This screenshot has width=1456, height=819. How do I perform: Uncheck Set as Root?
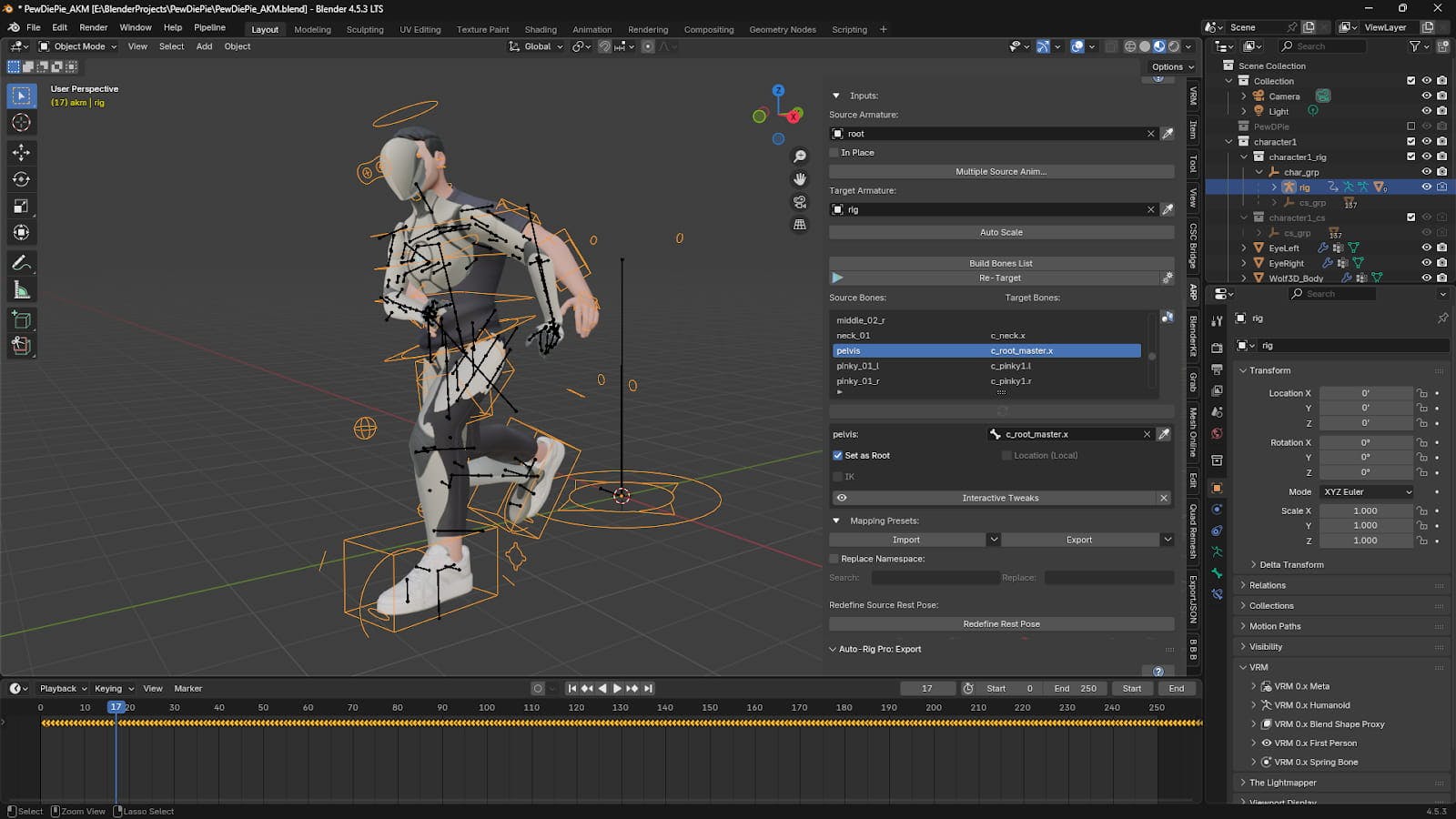(x=838, y=456)
